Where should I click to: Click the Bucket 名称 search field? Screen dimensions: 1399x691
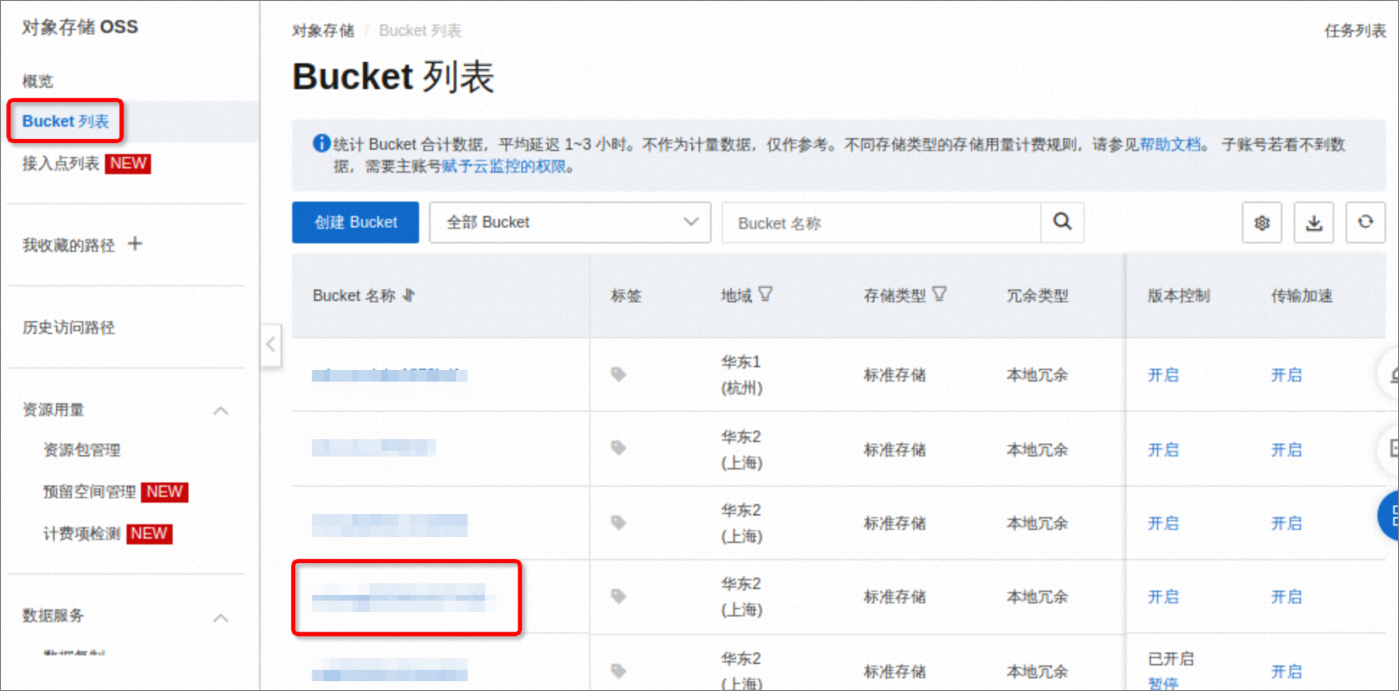881,223
